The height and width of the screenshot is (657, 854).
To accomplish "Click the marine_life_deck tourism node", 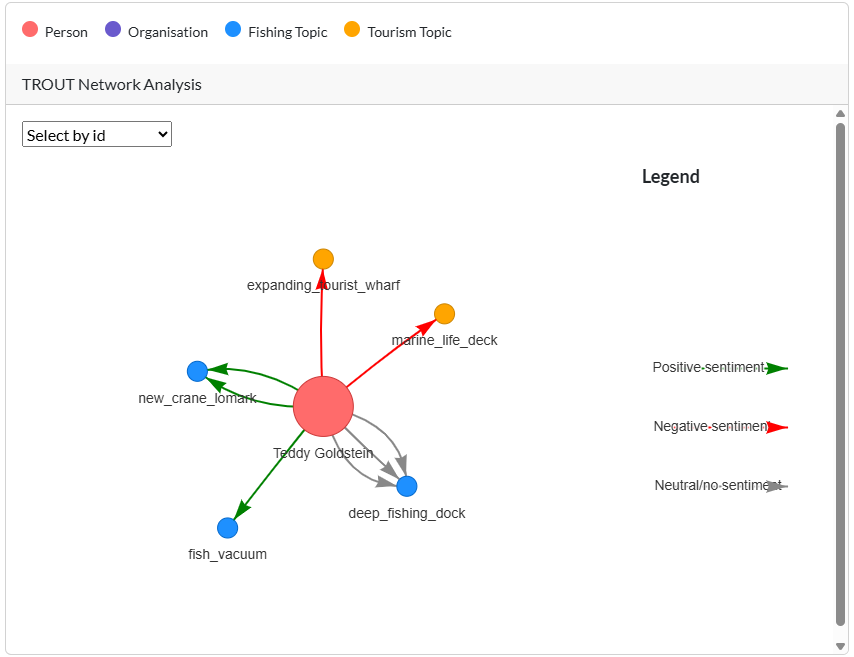I will 445,314.
